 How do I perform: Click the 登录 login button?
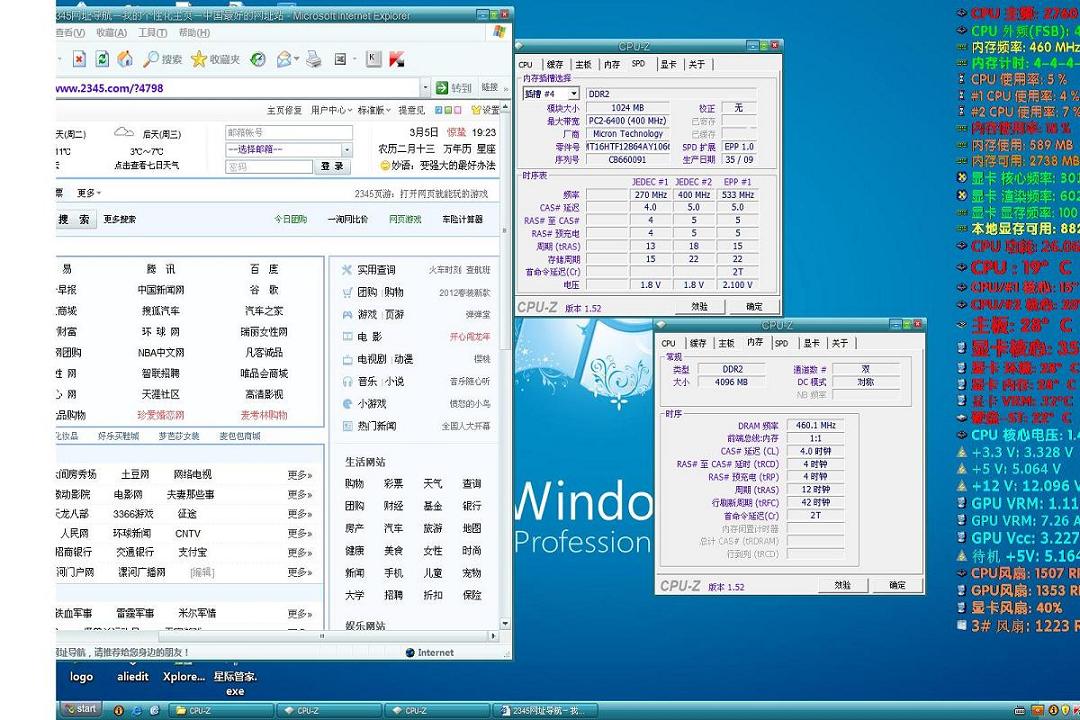pyautogui.click(x=333, y=167)
